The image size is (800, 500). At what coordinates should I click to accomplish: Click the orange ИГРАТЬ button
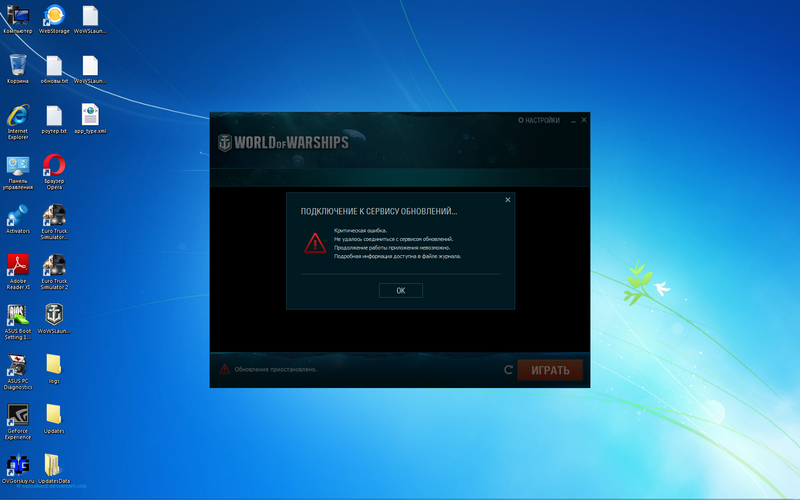click(550, 370)
